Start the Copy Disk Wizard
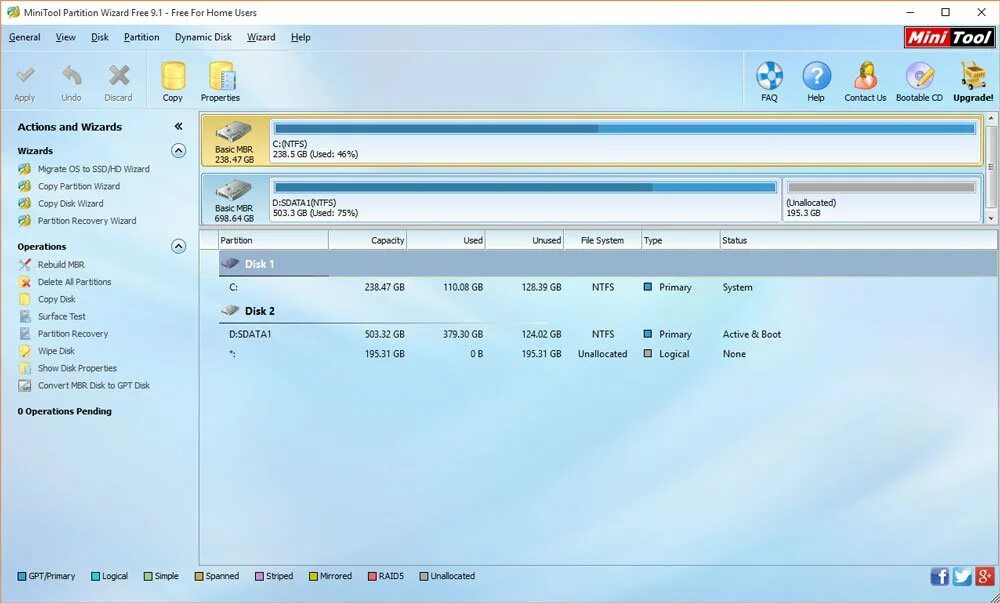Screen dimensions: 1000x603 pos(70,203)
